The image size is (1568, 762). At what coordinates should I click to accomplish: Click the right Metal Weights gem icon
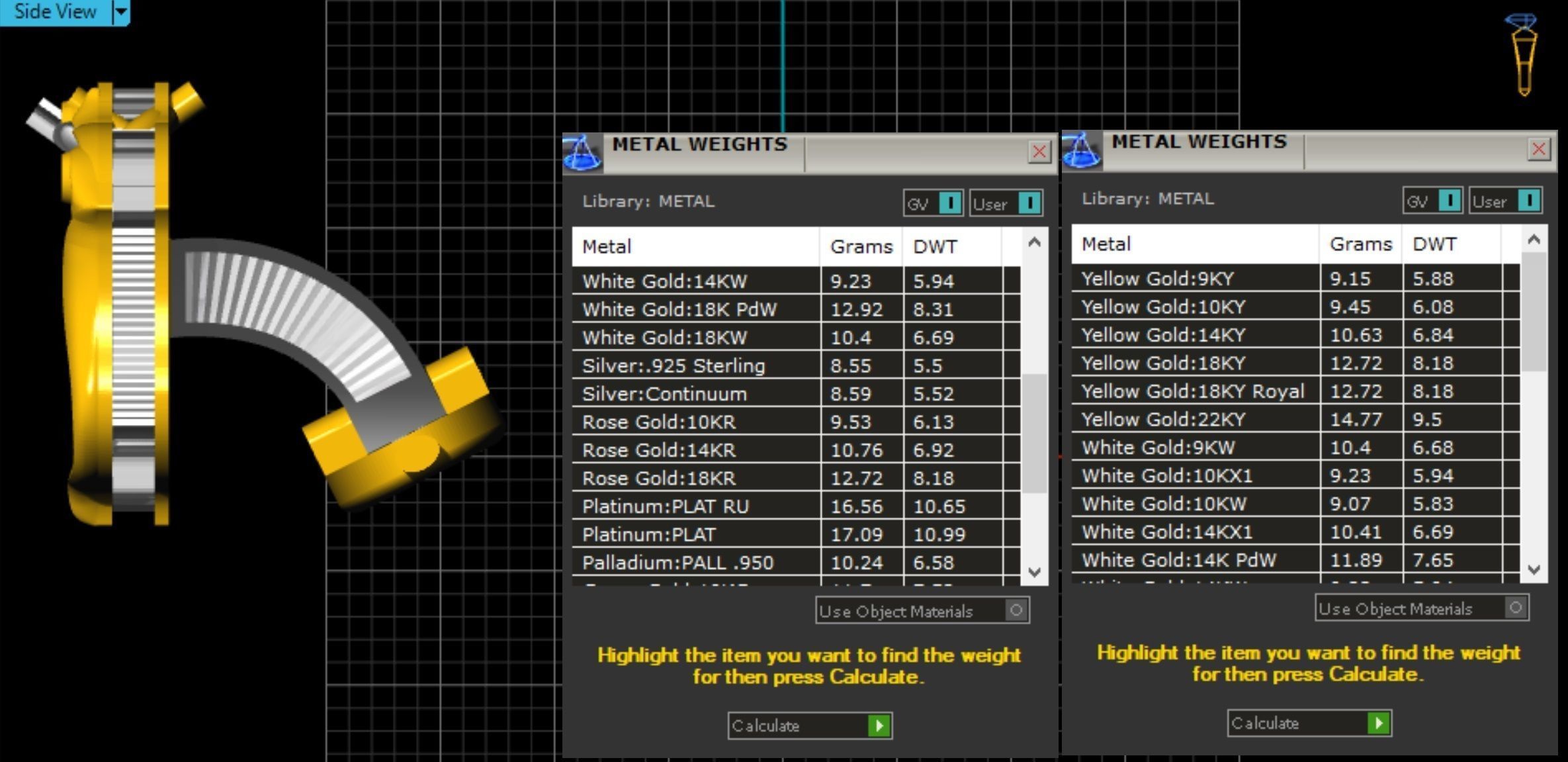(x=1081, y=150)
